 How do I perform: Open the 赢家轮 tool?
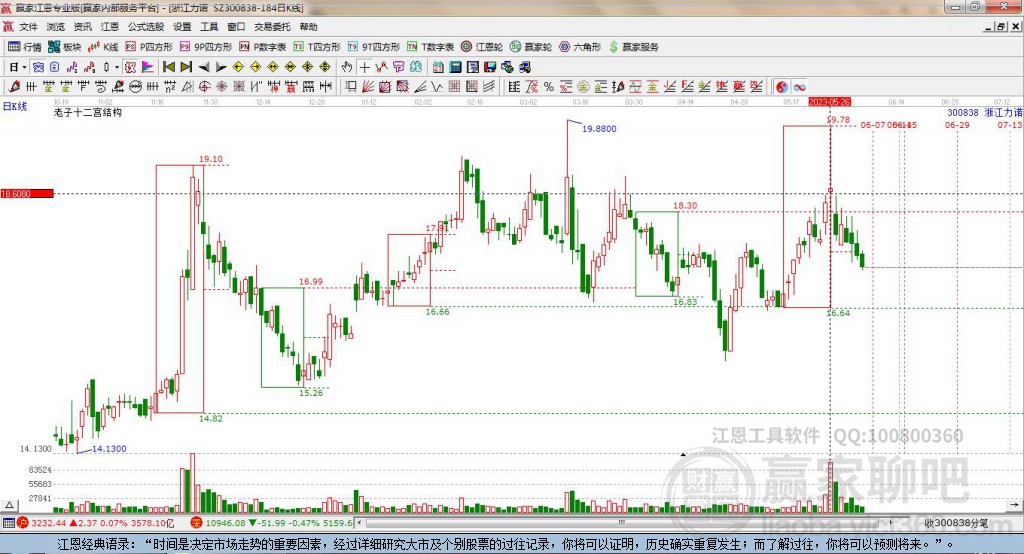coord(531,47)
